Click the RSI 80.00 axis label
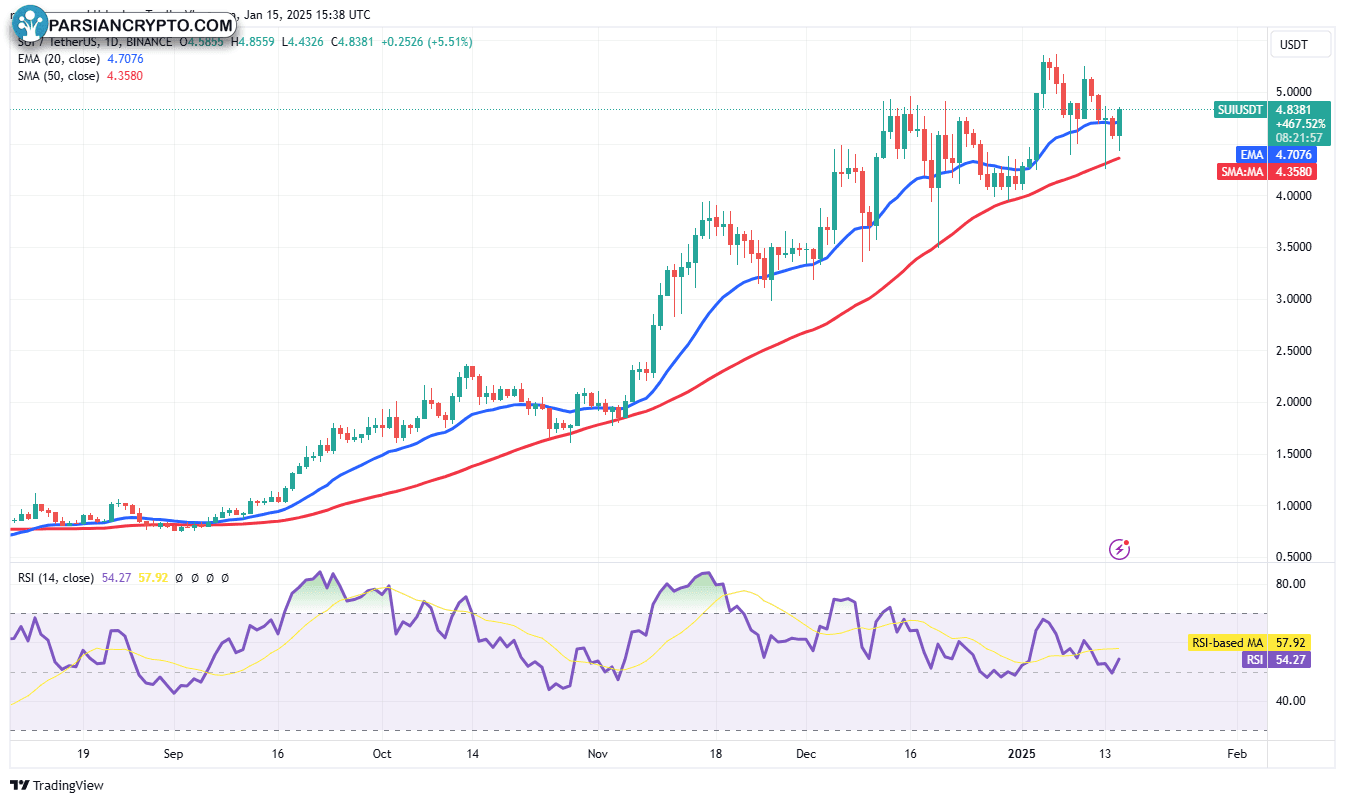This screenshot has width=1345, height=803. tap(1290, 584)
